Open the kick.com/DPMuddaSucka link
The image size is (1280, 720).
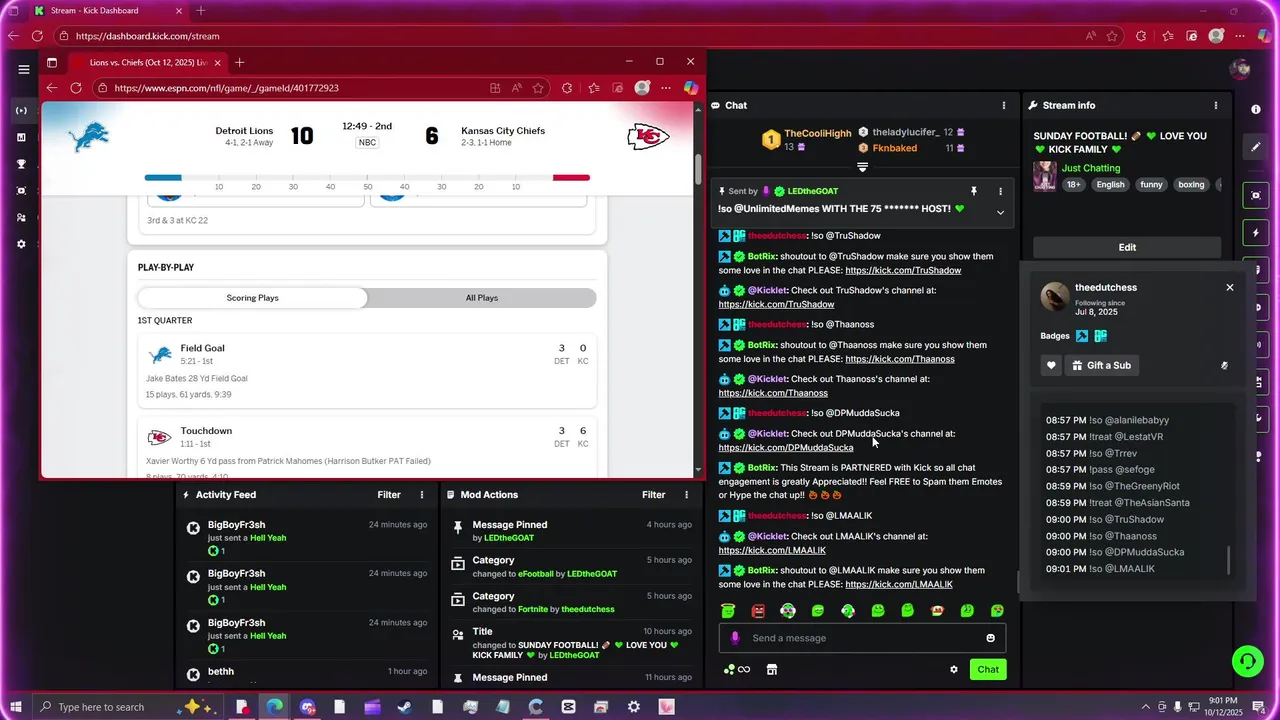[x=786, y=448]
